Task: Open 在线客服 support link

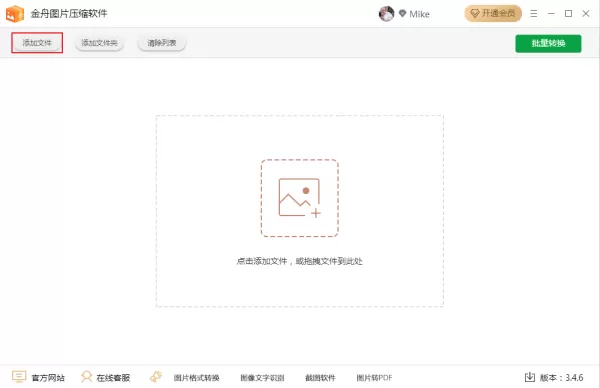Action: click(x=113, y=378)
